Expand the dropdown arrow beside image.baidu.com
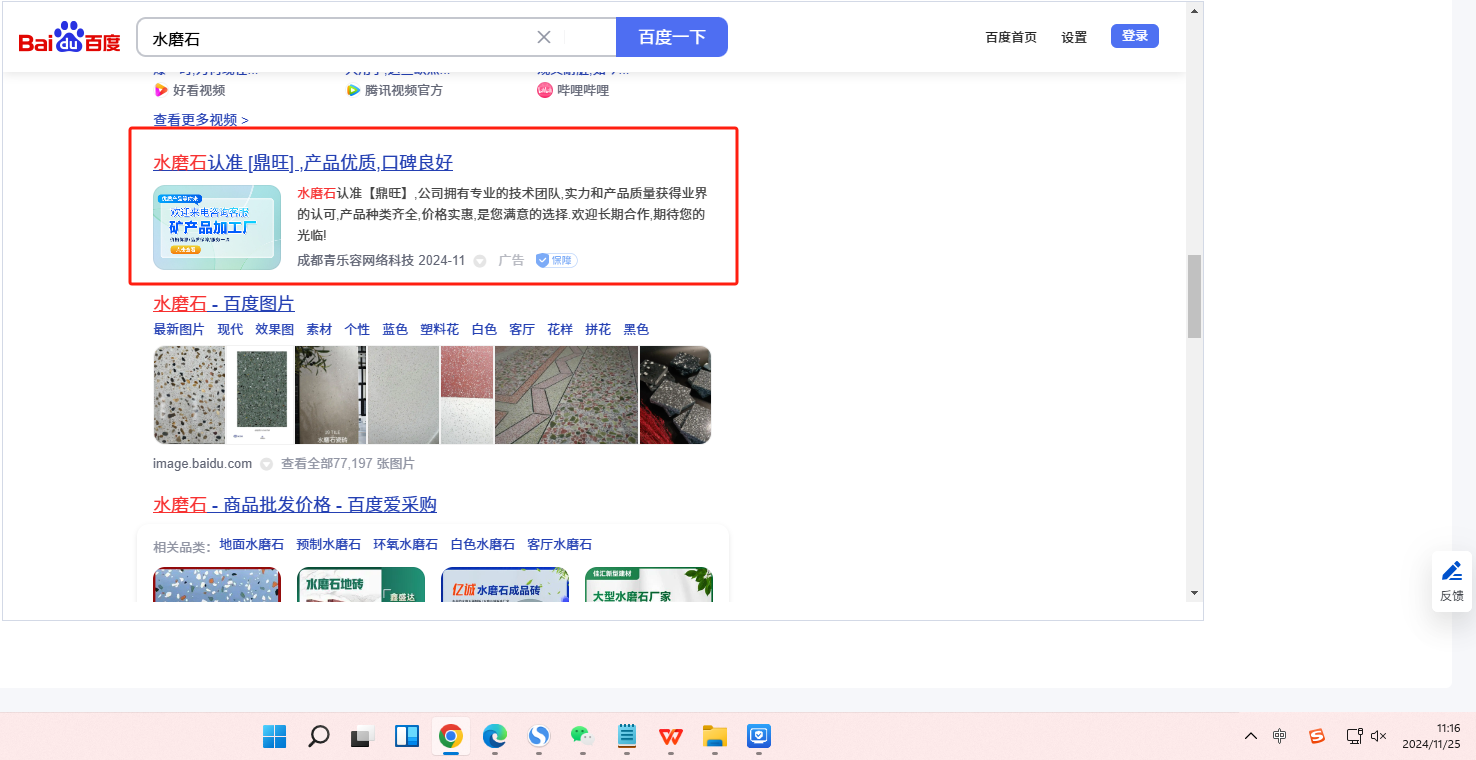1476x760 pixels. tap(266, 464)
